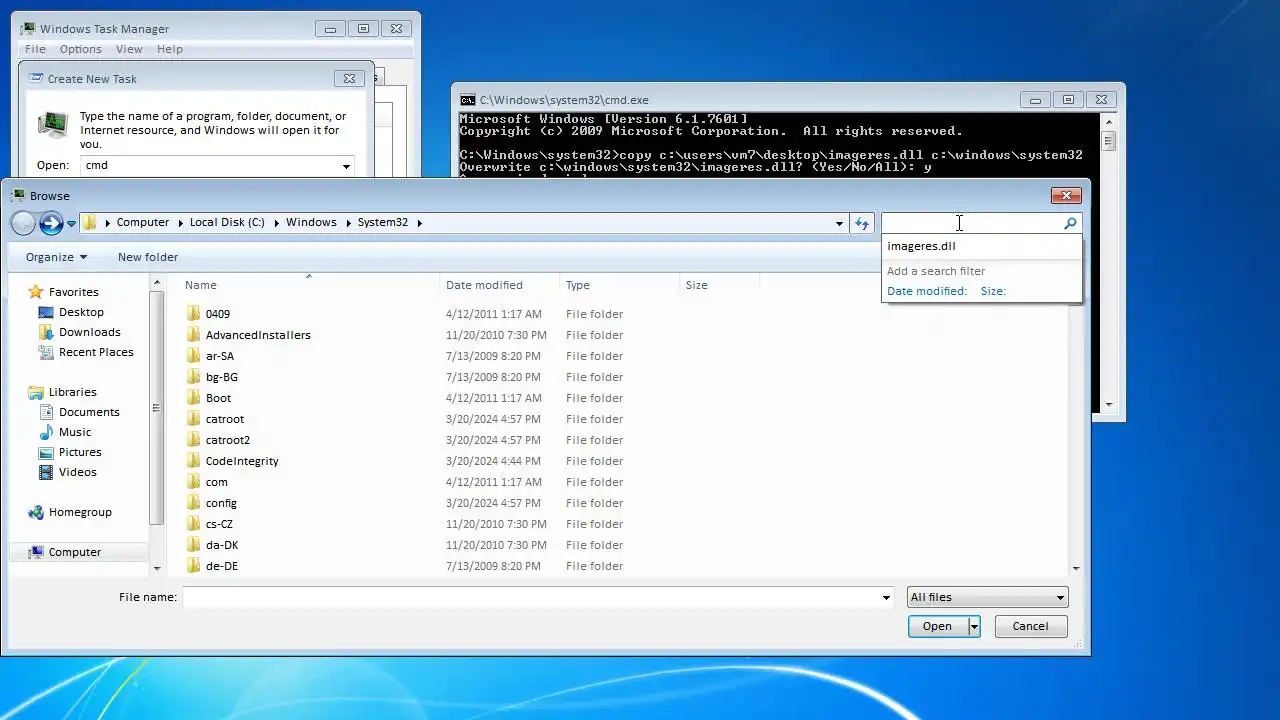
Task: Select the CodeIntegrity folder icon
Action: point(194,461)
